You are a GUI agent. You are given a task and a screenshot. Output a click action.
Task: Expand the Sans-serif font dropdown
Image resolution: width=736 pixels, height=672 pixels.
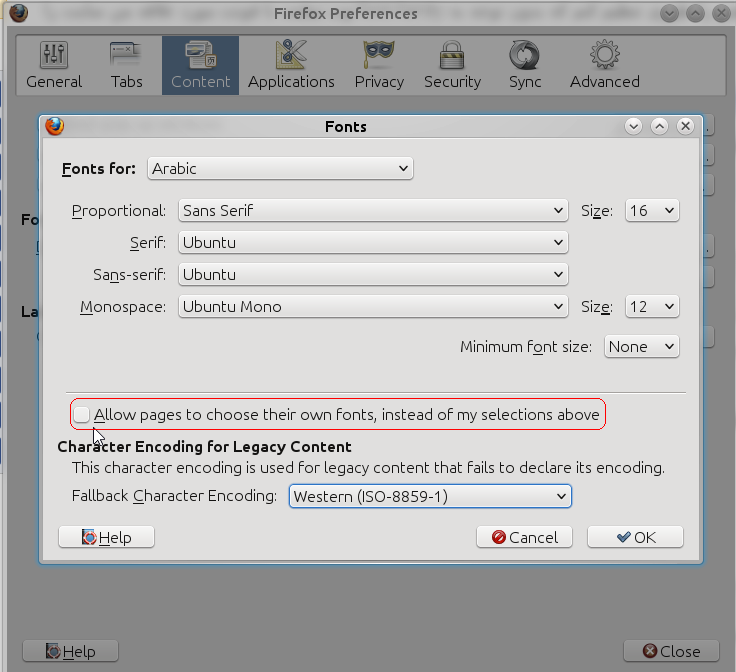[x=373, y=275]
